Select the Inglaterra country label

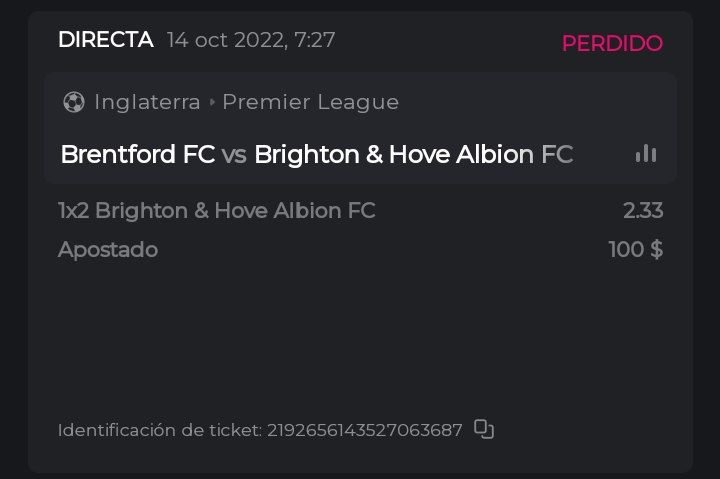coord(148,102)
